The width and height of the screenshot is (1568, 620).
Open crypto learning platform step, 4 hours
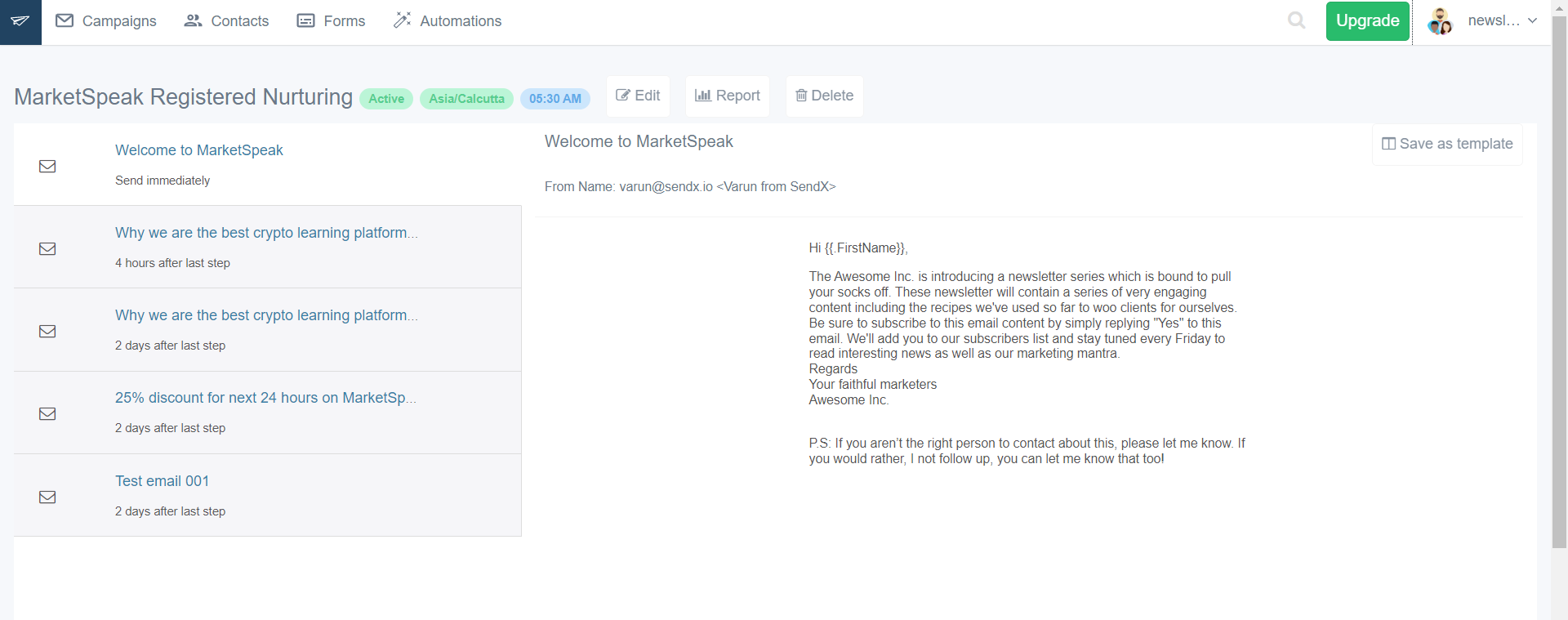click(x=268, y=247)
